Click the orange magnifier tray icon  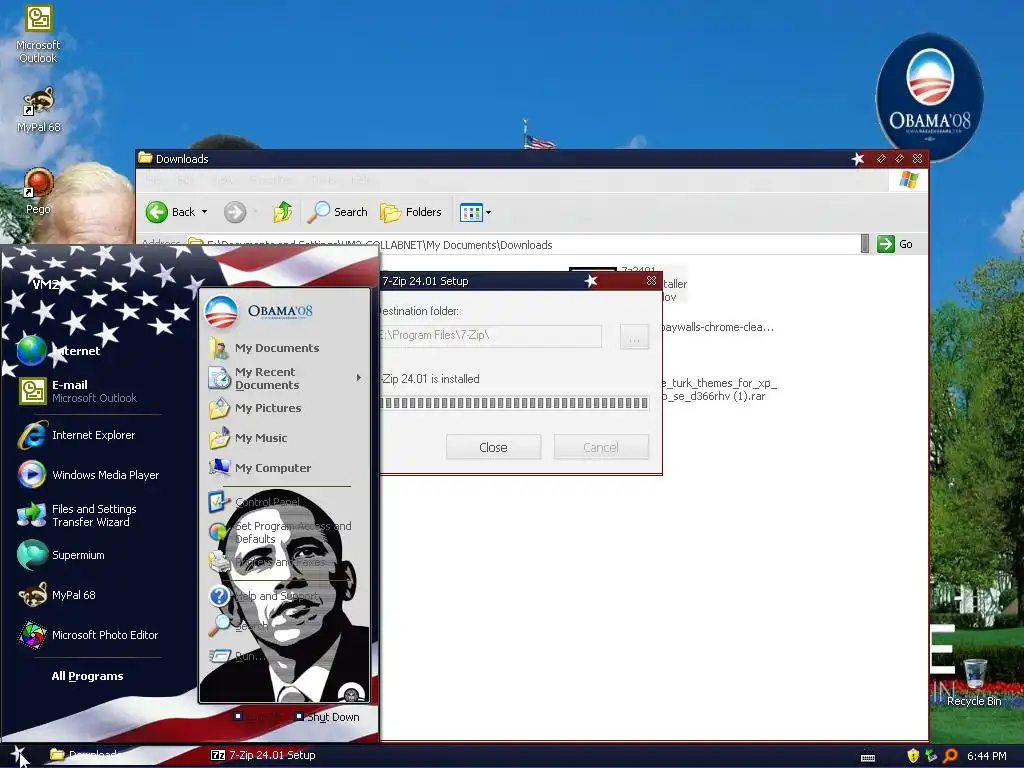[x=950, y=756]
